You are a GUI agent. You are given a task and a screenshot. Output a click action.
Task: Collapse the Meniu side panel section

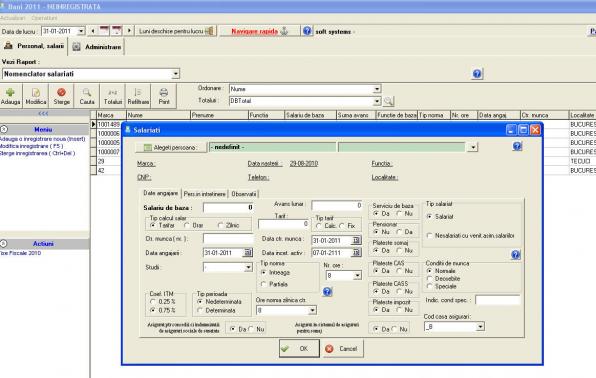click(x=4, y=129)
